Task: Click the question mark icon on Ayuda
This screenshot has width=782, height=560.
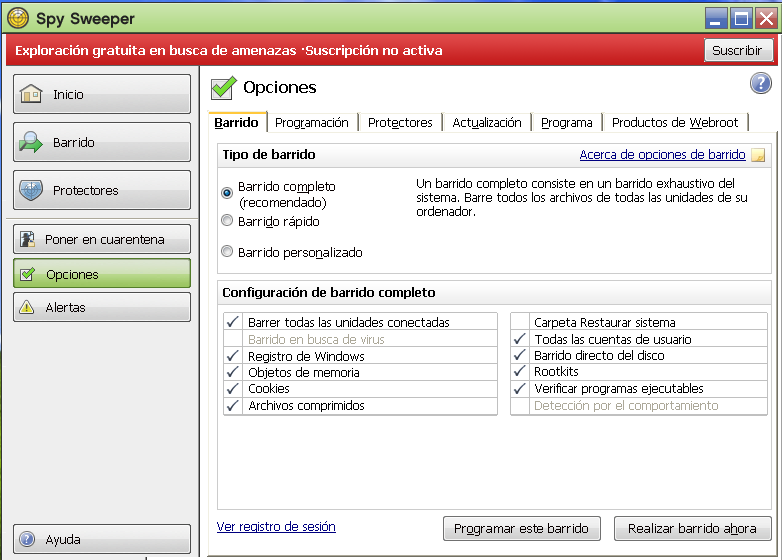Action: click(27, 539)
